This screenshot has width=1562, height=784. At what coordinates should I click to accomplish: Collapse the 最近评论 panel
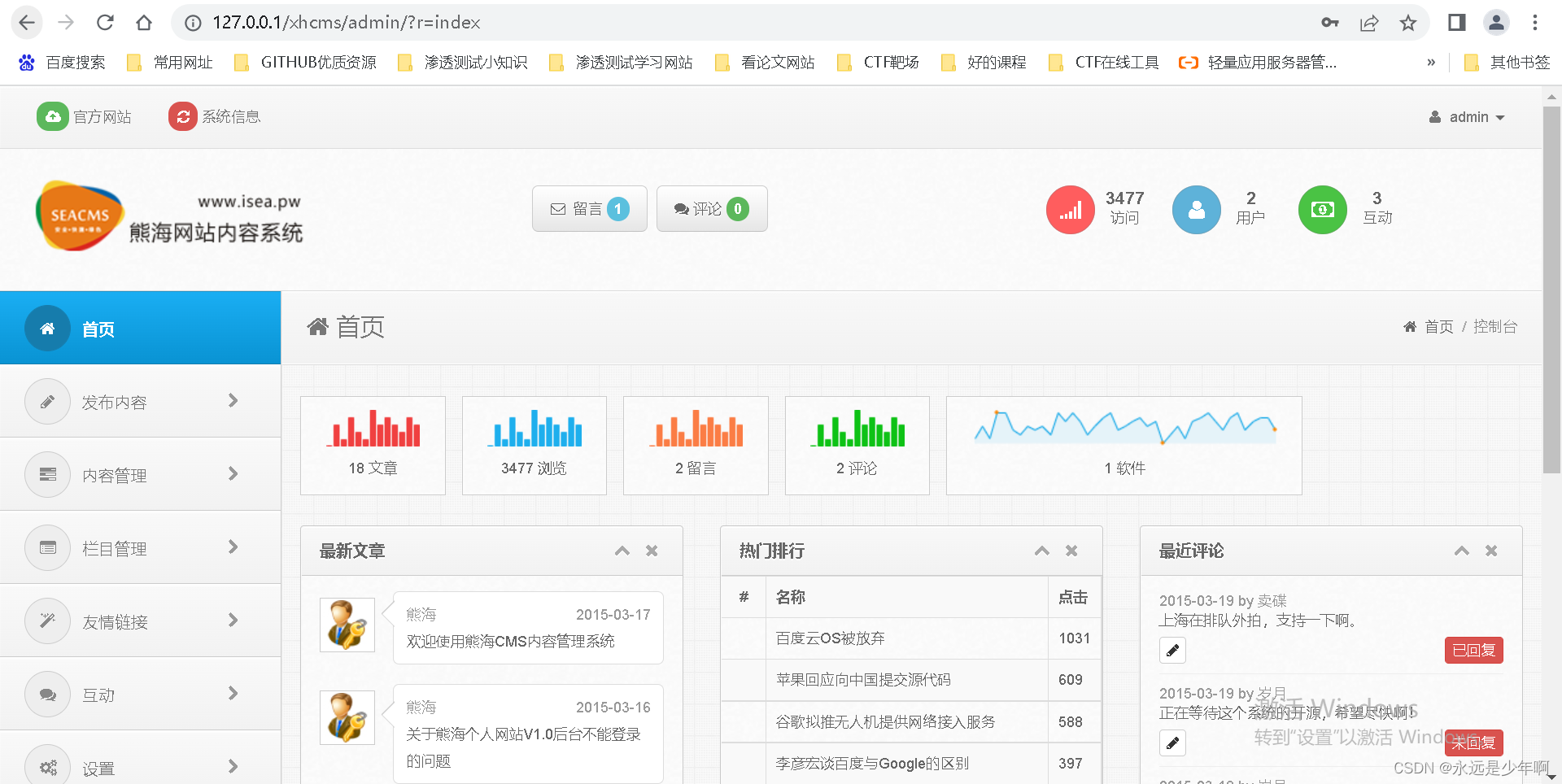(x=1462, y=551)
